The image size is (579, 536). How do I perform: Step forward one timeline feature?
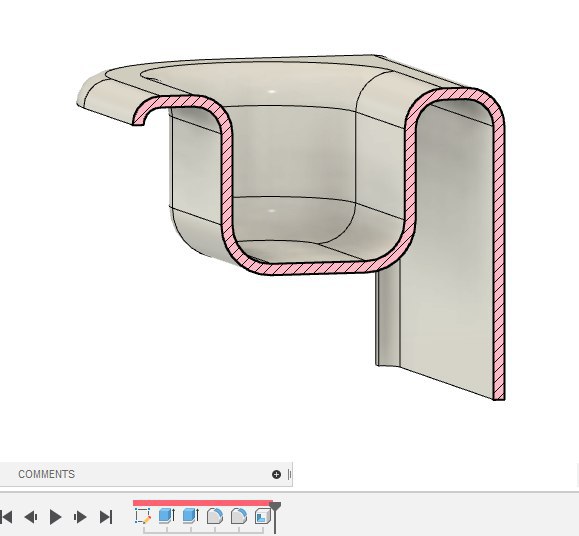pos(80,517)
